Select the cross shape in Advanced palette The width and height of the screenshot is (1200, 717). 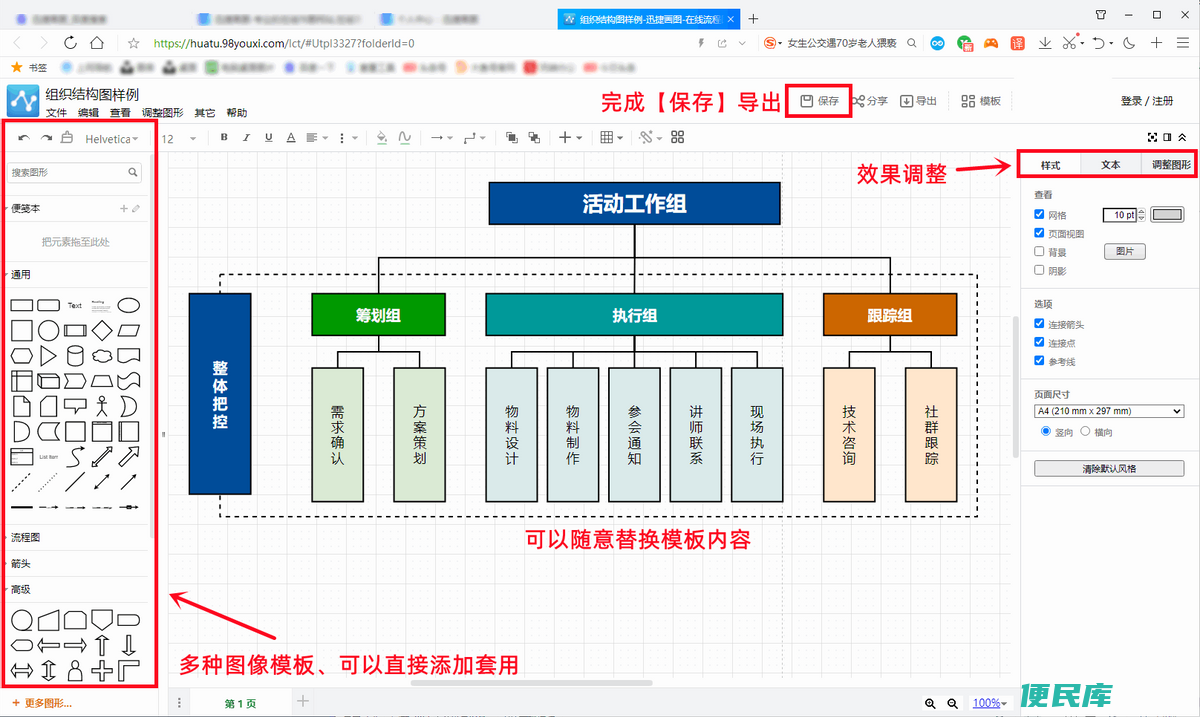102,669
